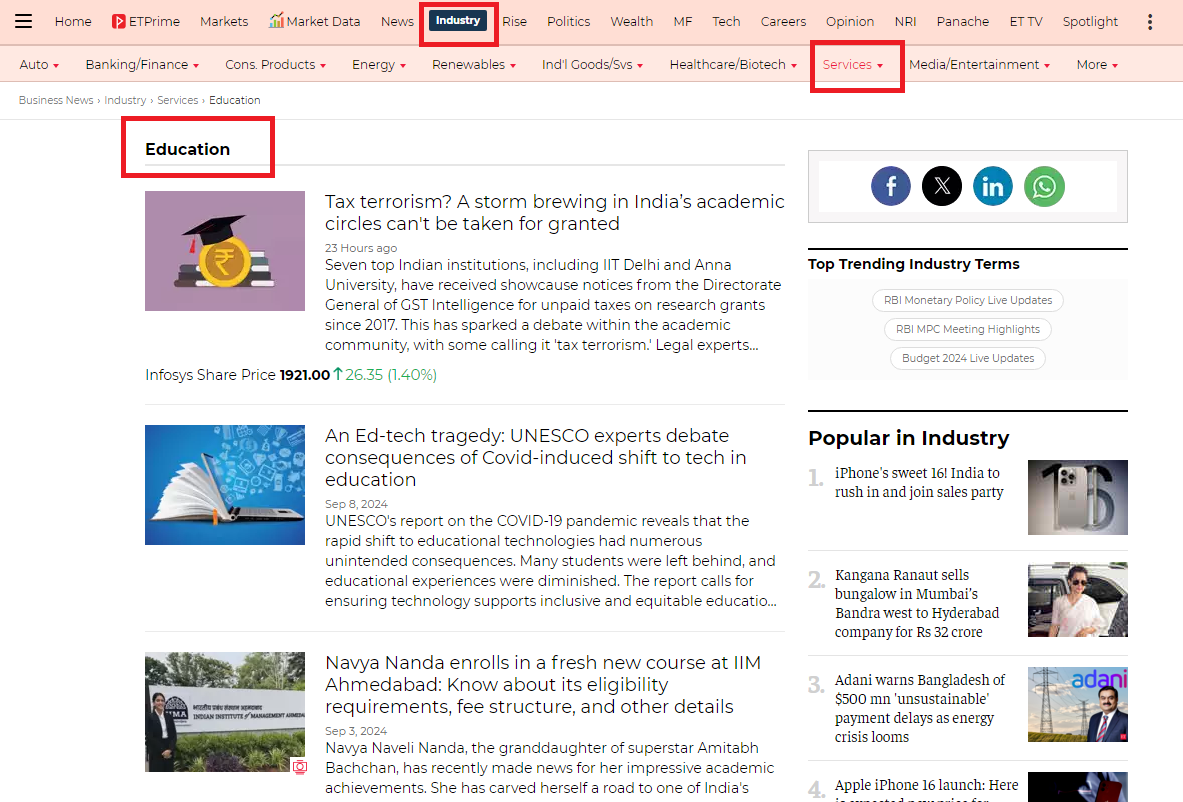Click Industry in the breadcrumb trail
This screenshot has height=802, width=1183.
(x=125, y=100)
